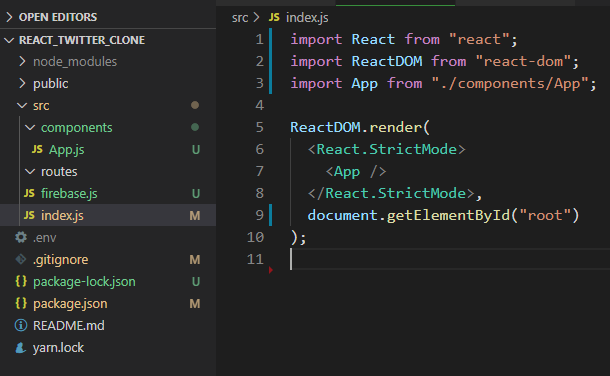Click the OPEN EDITORS section title
This screenshot has height=376, width=610.
pos(58,17)
